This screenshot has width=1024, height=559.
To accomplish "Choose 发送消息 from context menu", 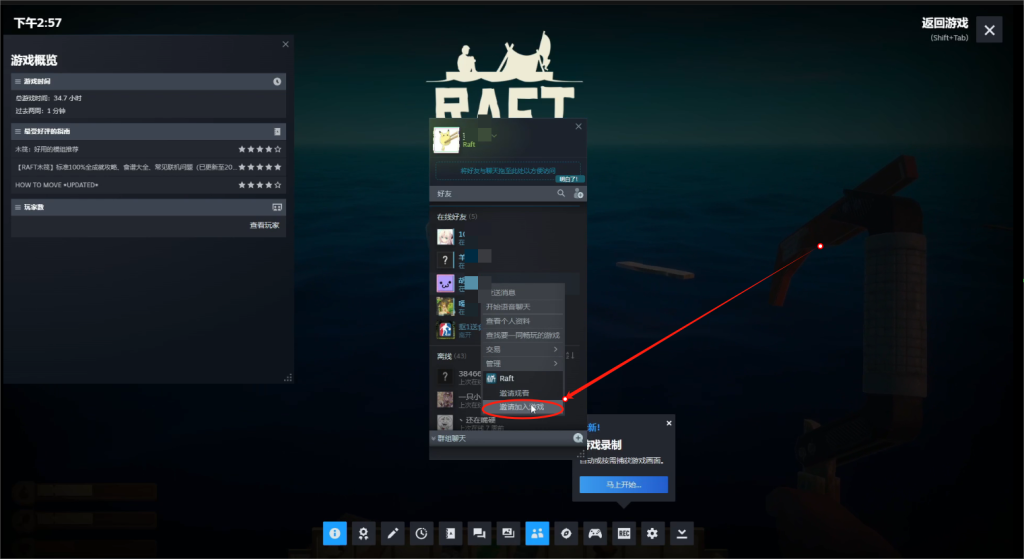I will (522, 293).
